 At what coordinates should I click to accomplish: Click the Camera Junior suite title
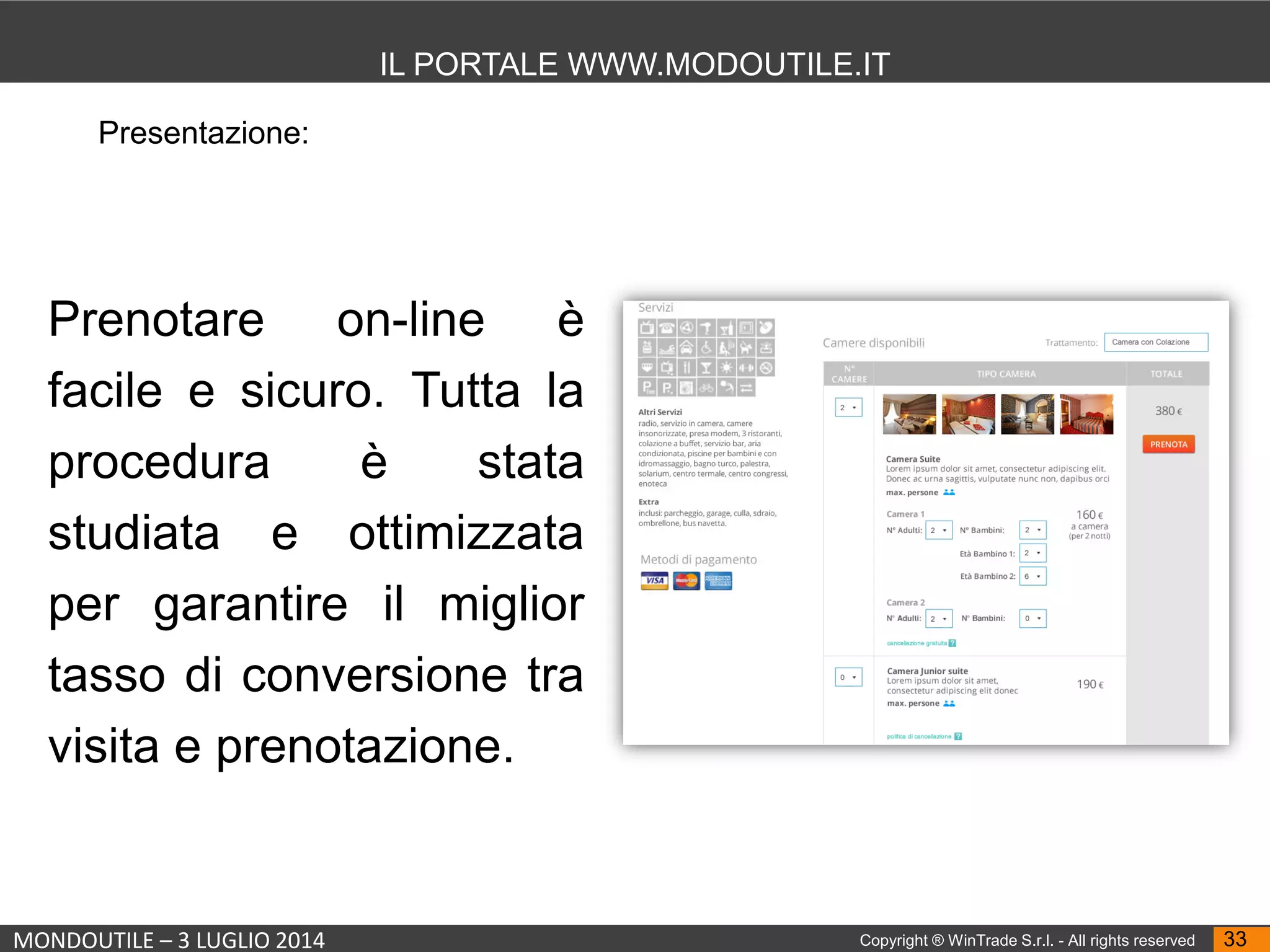tap(927, 671)
